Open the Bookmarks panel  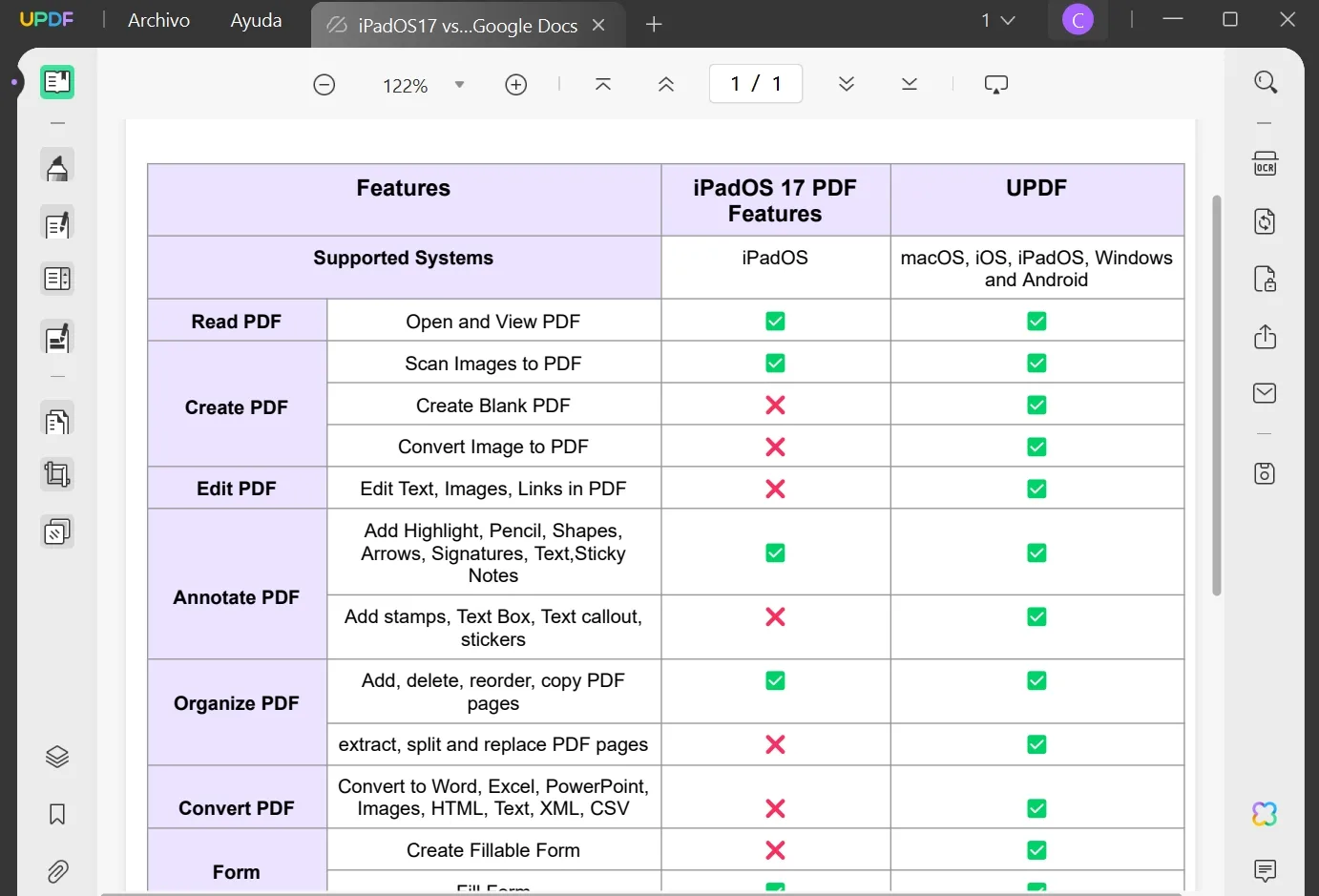pos(57,814)
